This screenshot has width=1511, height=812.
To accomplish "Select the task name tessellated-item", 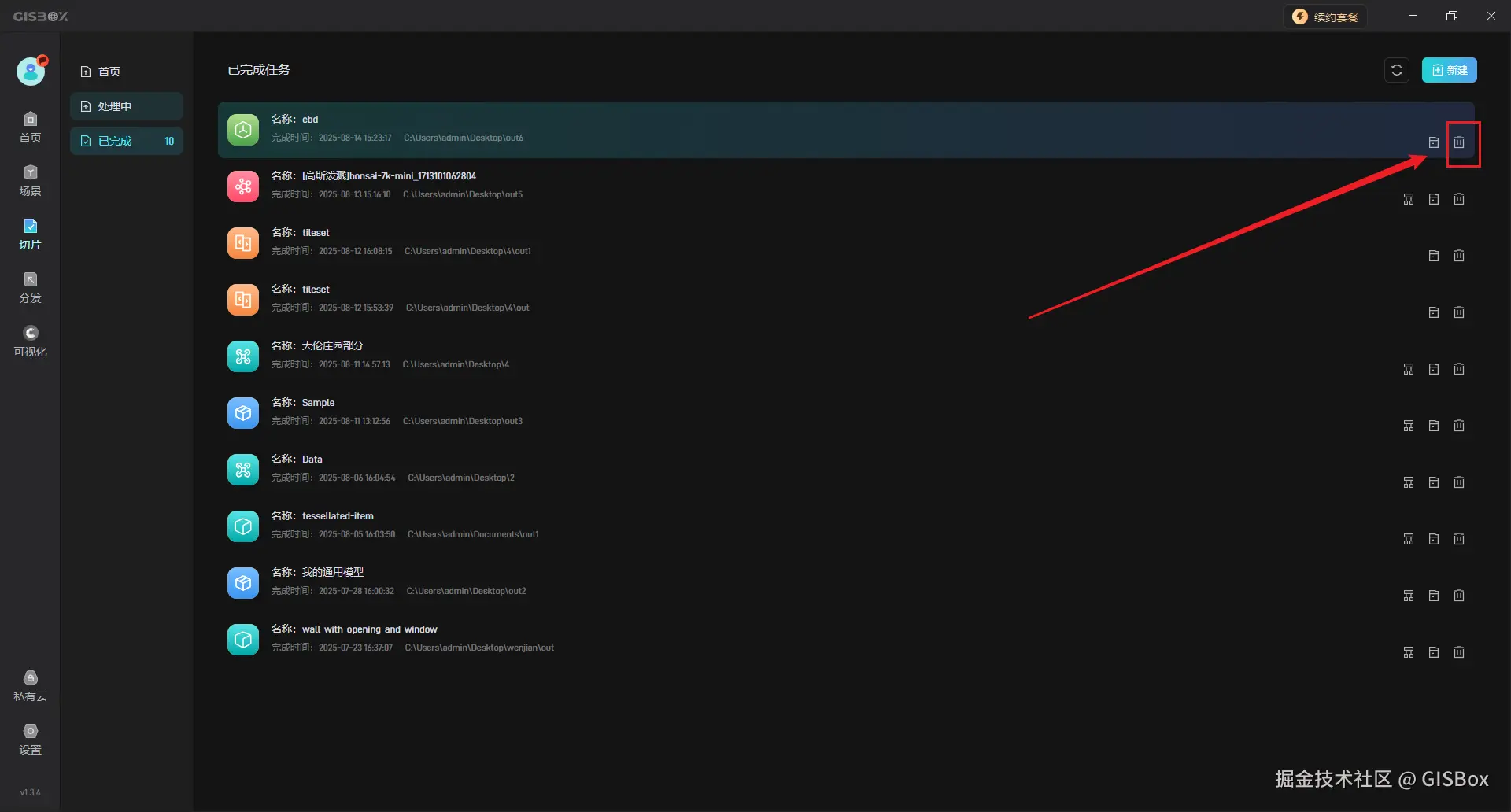I will [338, 516].
